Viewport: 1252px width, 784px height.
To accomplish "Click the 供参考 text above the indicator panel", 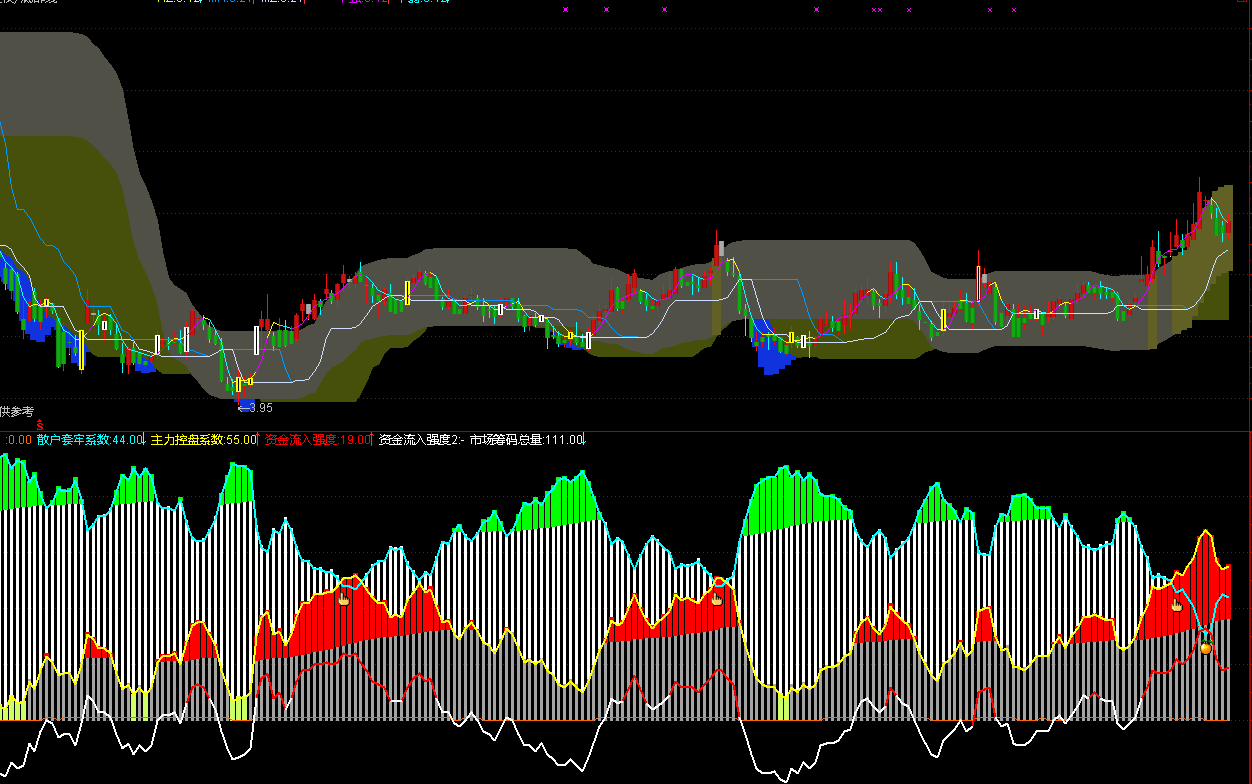I will tap(17, 412).
